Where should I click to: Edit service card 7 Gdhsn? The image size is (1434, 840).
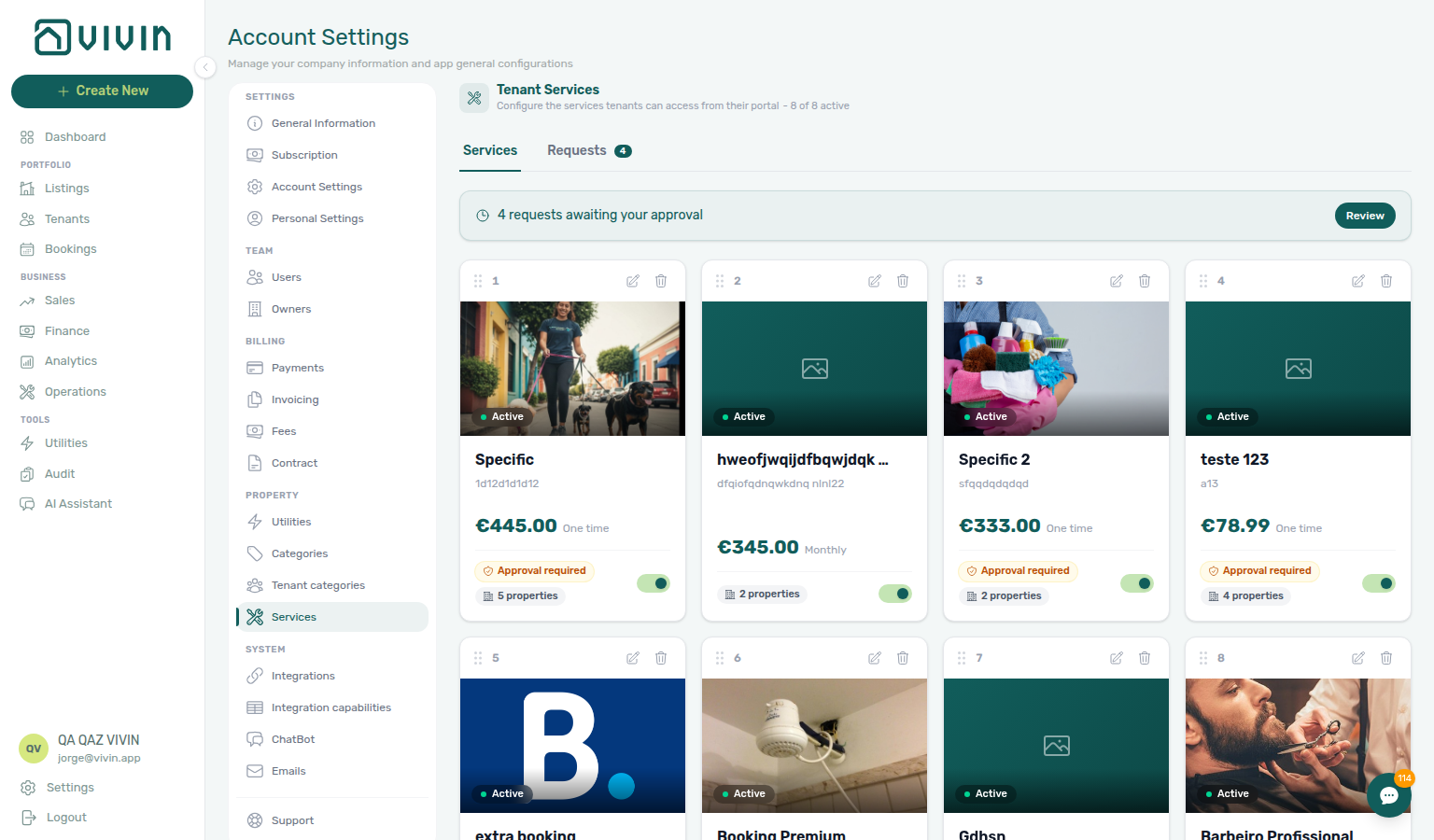tap(1117, 658)
